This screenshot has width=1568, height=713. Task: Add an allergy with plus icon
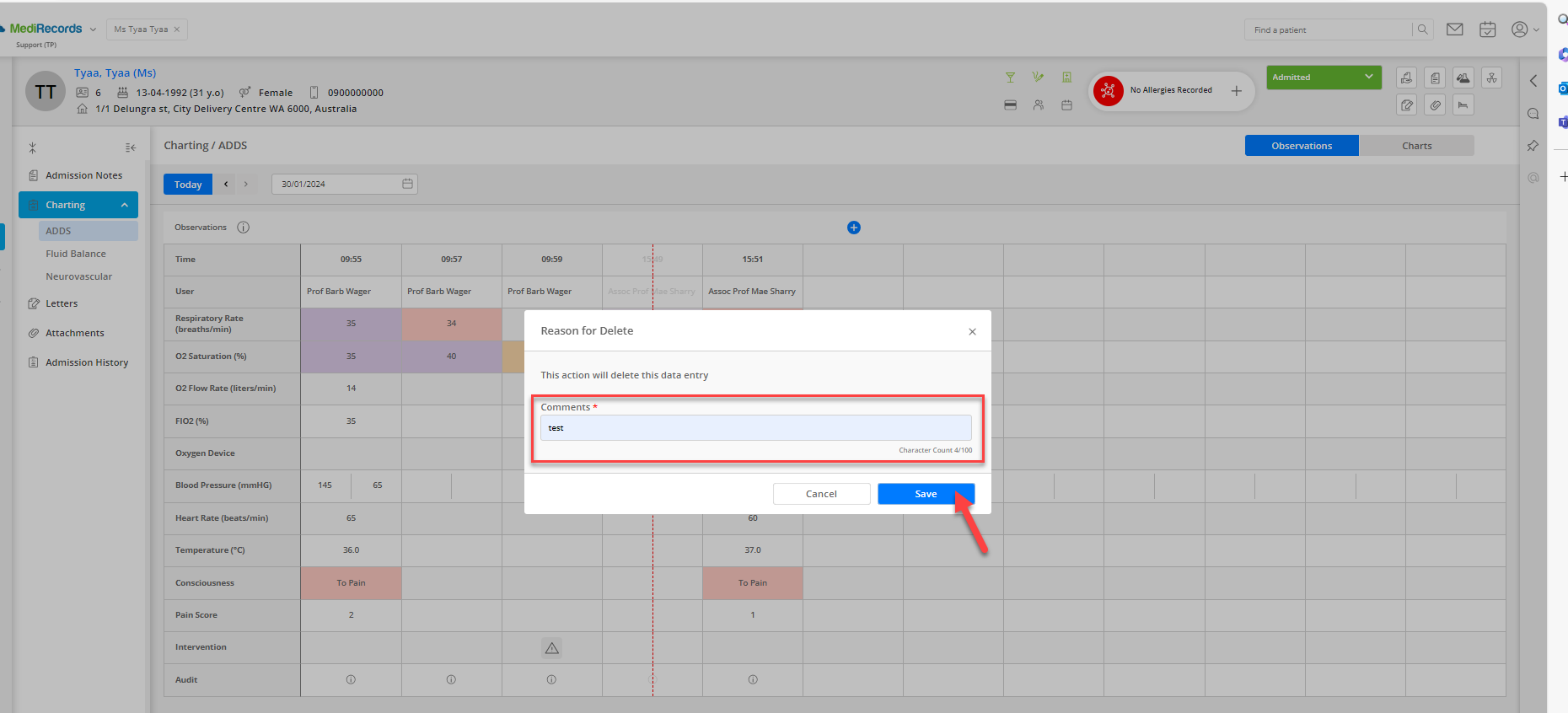click(x=1237, y=91)
